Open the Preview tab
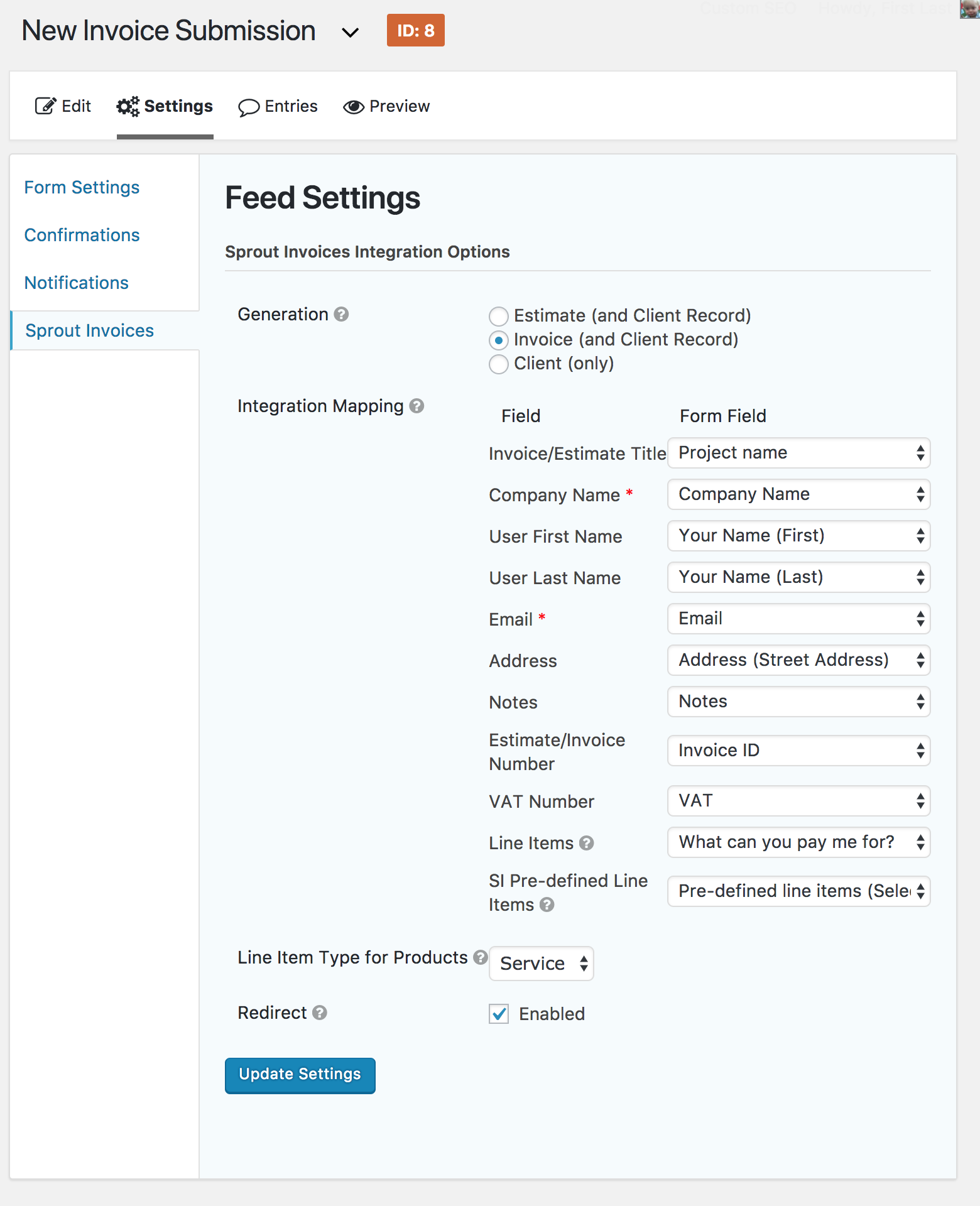 coord(386,106)
